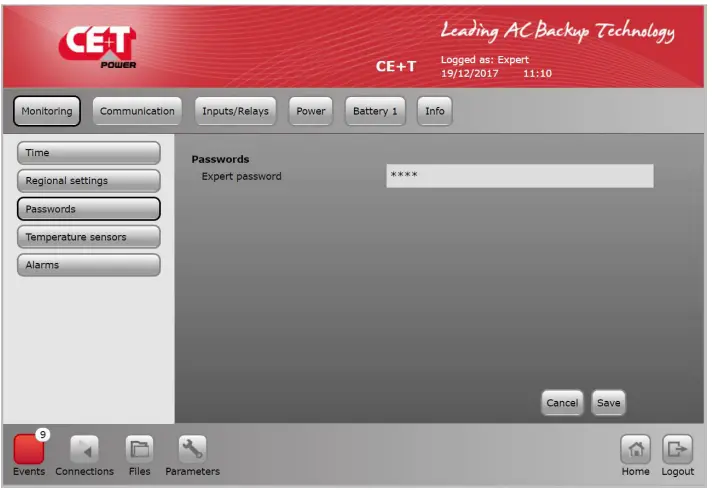
Task: Open the Inputs/Relays tab
Action: click(235, 111)
